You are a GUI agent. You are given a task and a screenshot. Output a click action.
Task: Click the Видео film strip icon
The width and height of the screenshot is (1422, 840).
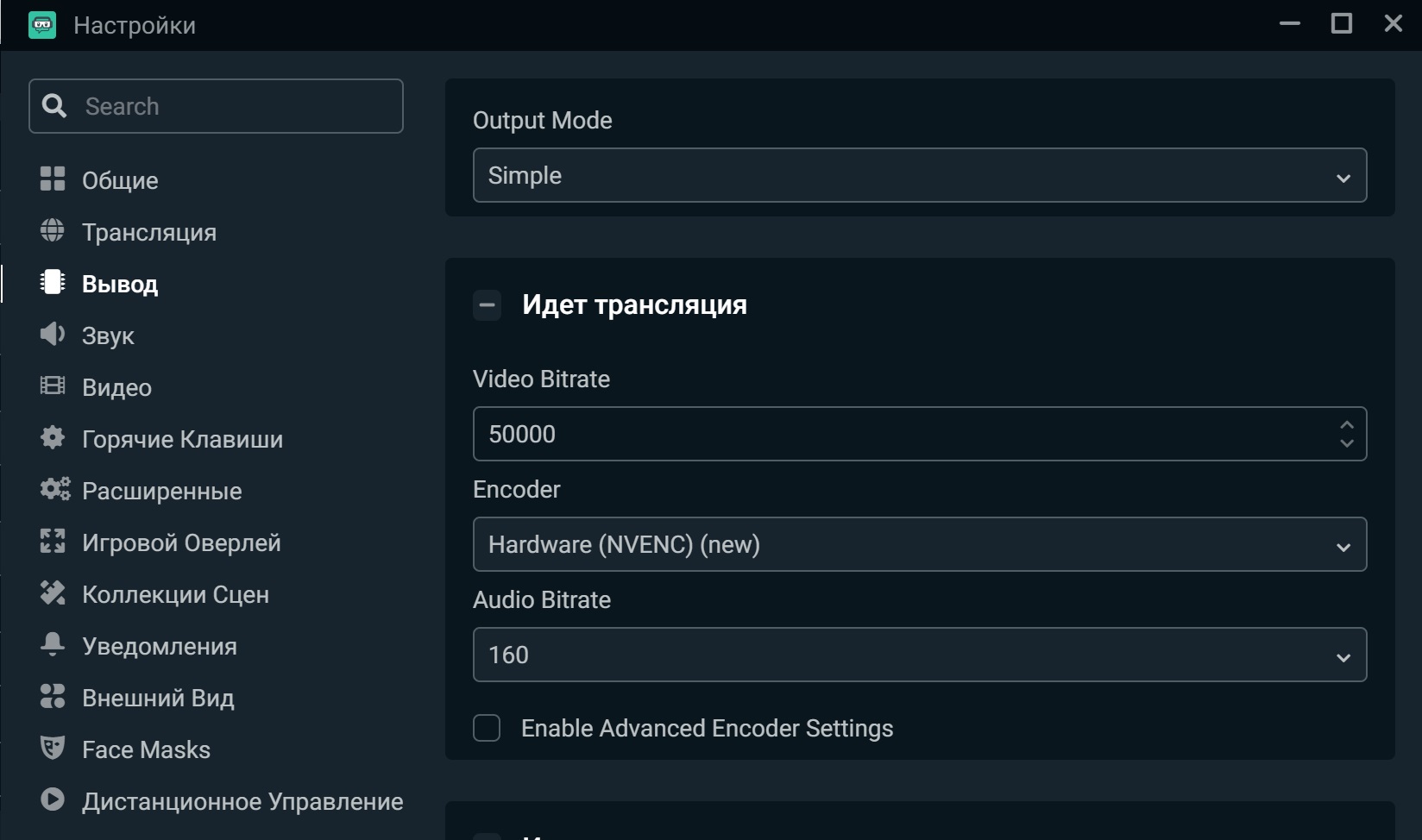pyautogui.click(x=53, y=386)
